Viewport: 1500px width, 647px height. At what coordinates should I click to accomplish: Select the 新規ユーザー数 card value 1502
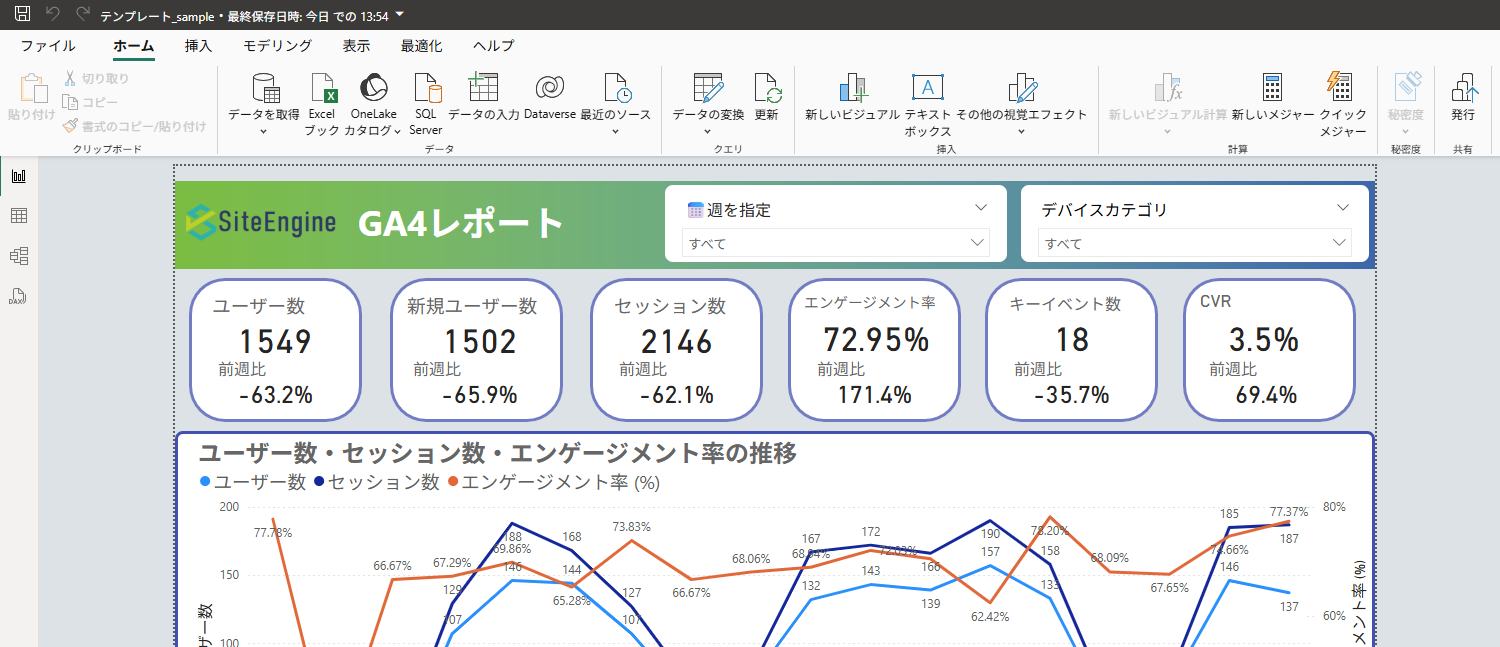(479, 342)
